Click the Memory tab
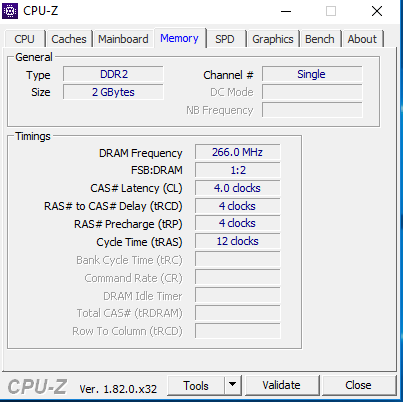Screen dimensions: 403x402 point(180,38)
